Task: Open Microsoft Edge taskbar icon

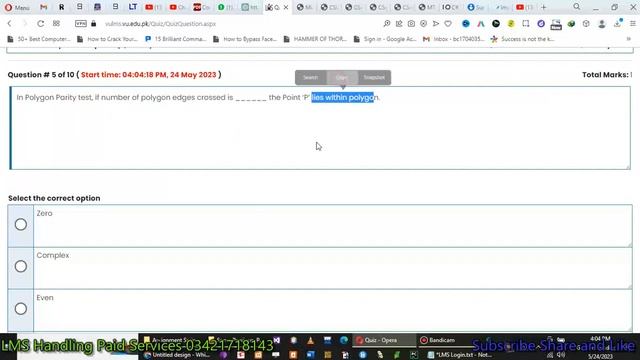Action: tap(344, 340)
